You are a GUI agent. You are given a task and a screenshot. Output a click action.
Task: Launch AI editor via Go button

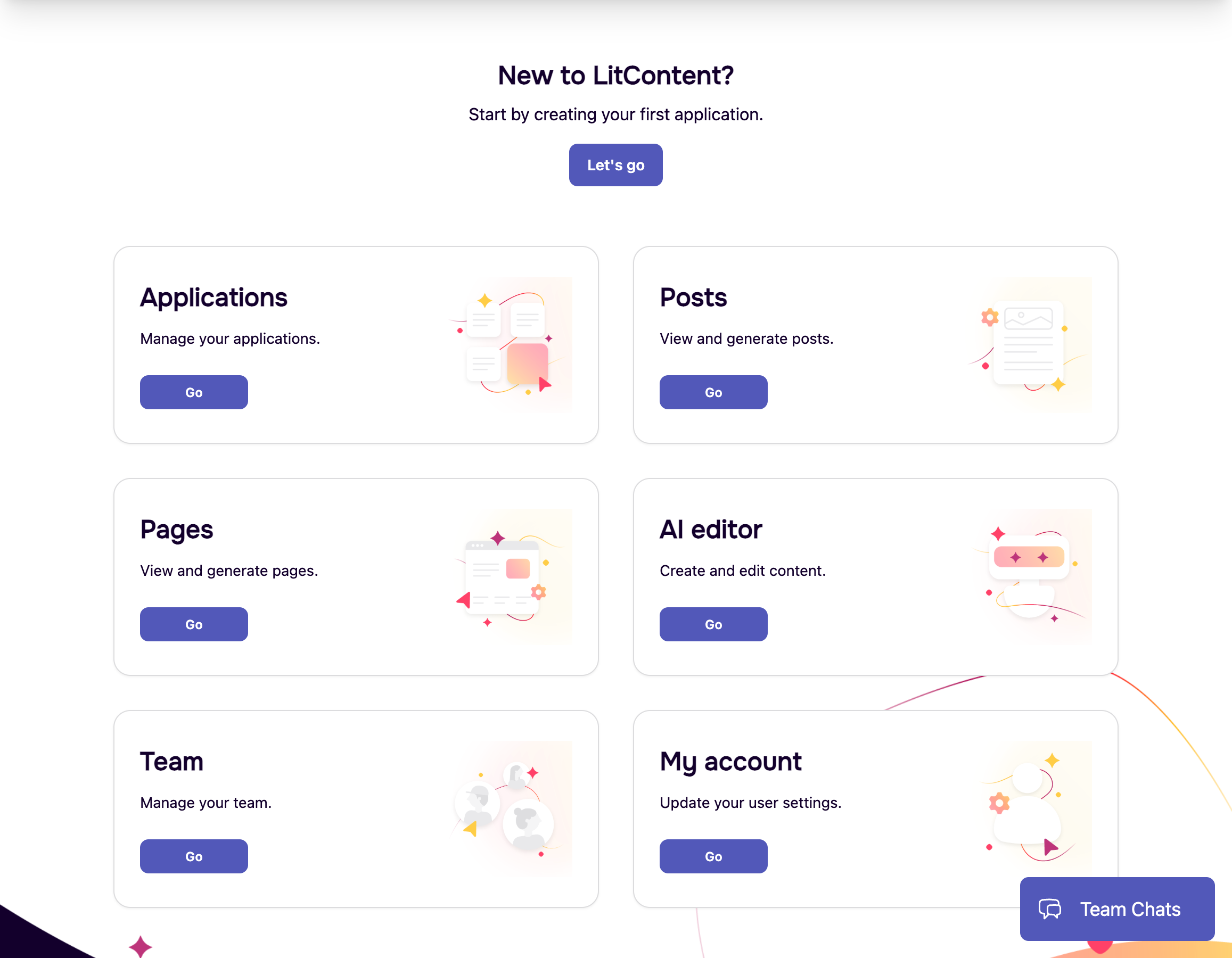coord(713,624)
